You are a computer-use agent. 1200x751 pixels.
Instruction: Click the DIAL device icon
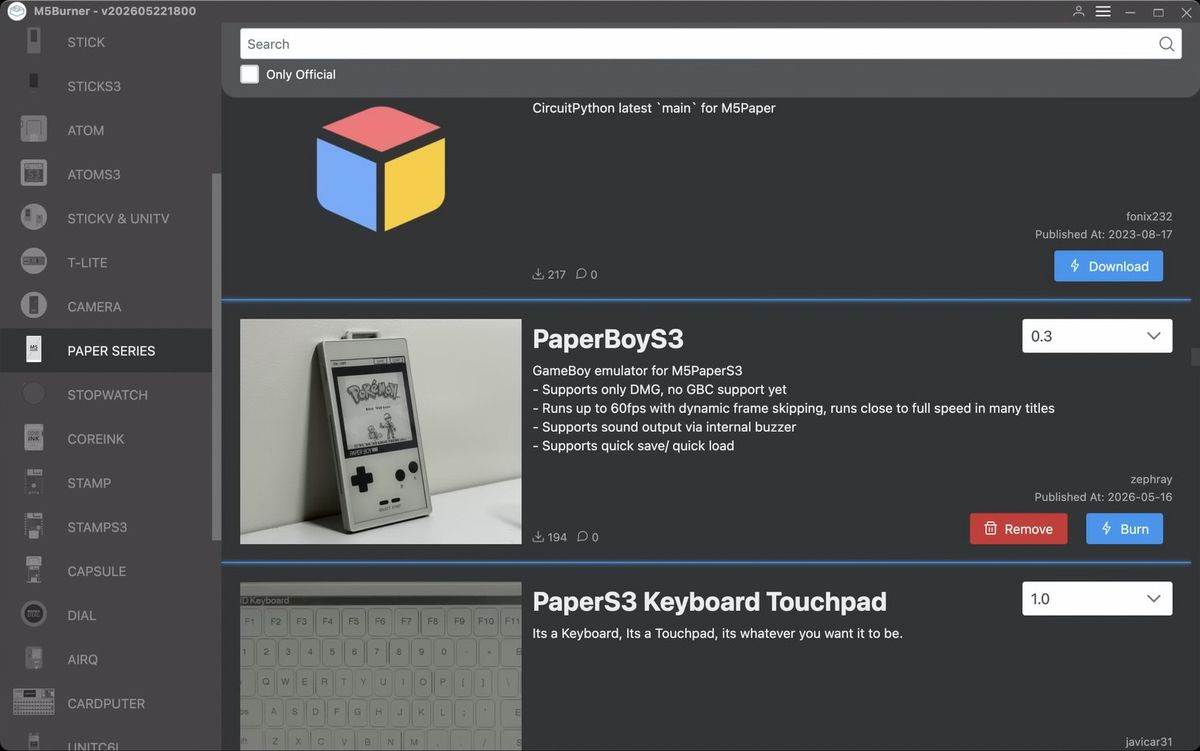point(34,615)
